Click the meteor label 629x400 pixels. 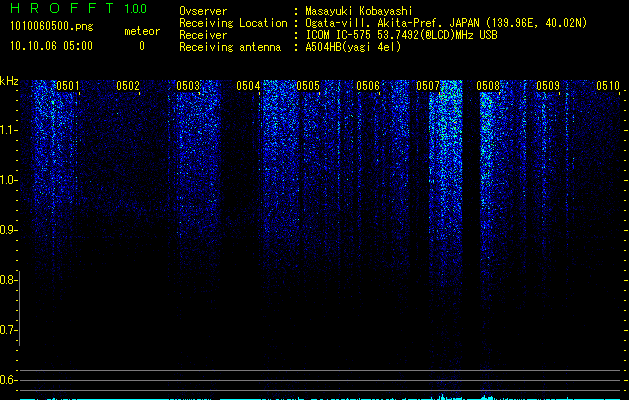click(x=142, y=31)
